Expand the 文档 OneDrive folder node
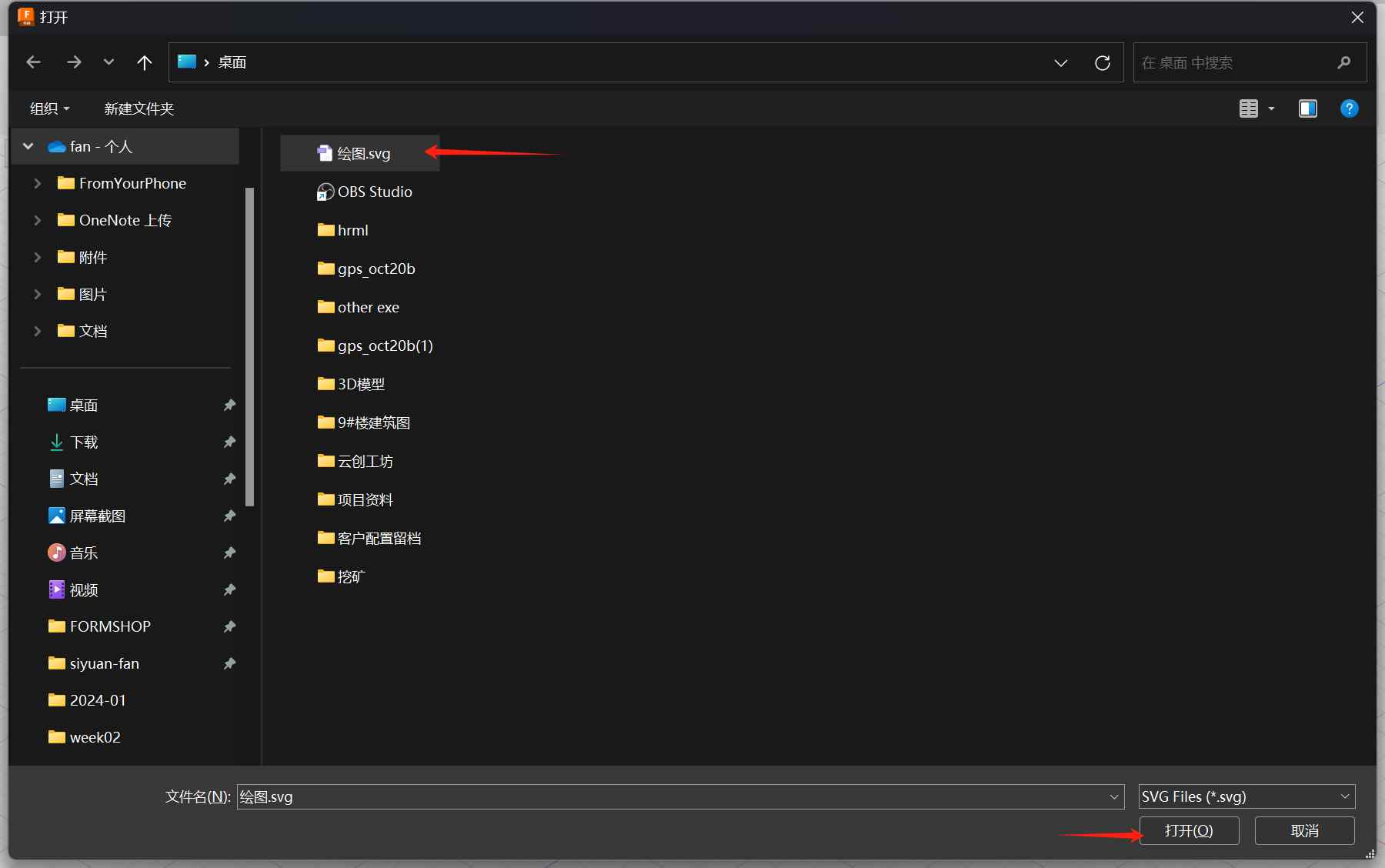1385x868 pixels. point(37,331)
